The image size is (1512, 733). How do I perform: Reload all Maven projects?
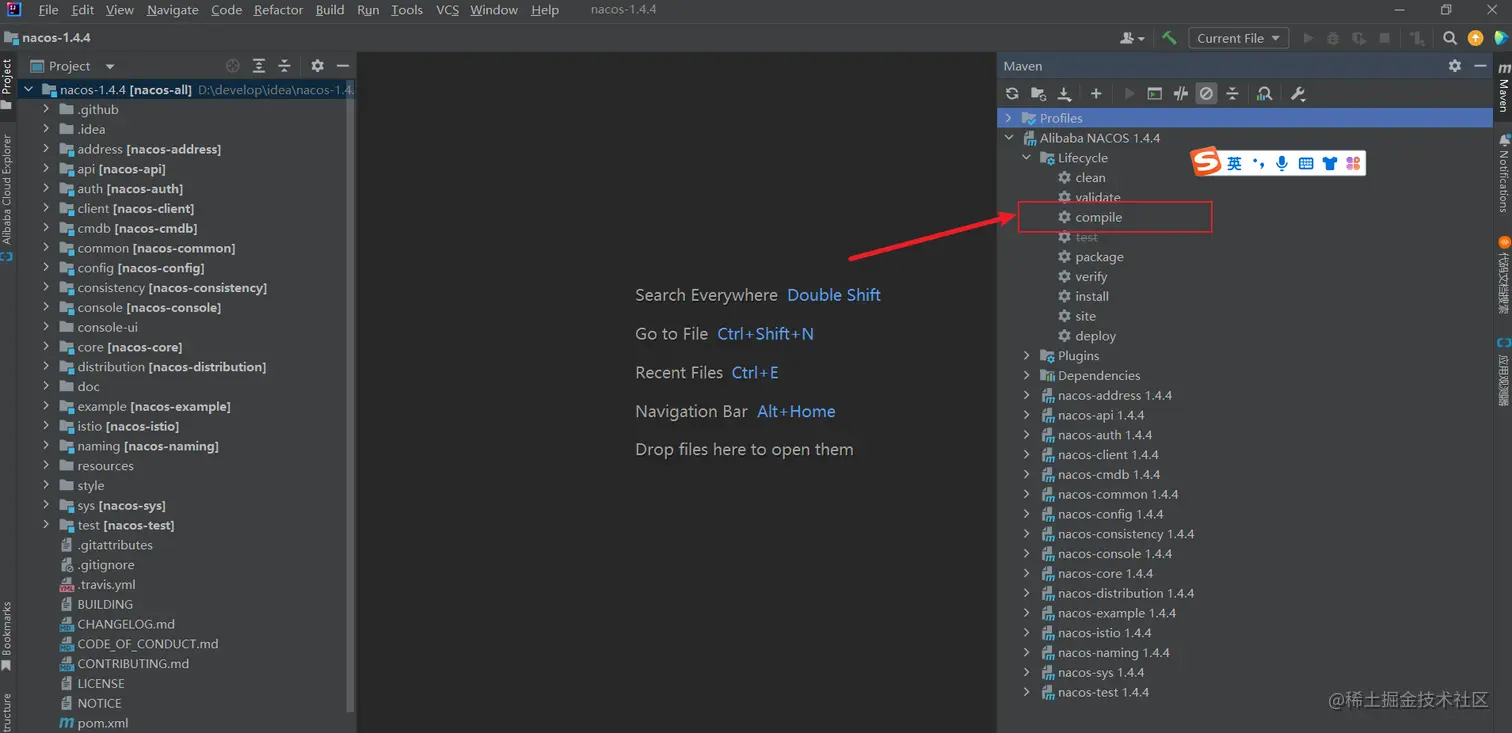point(1012,93)
